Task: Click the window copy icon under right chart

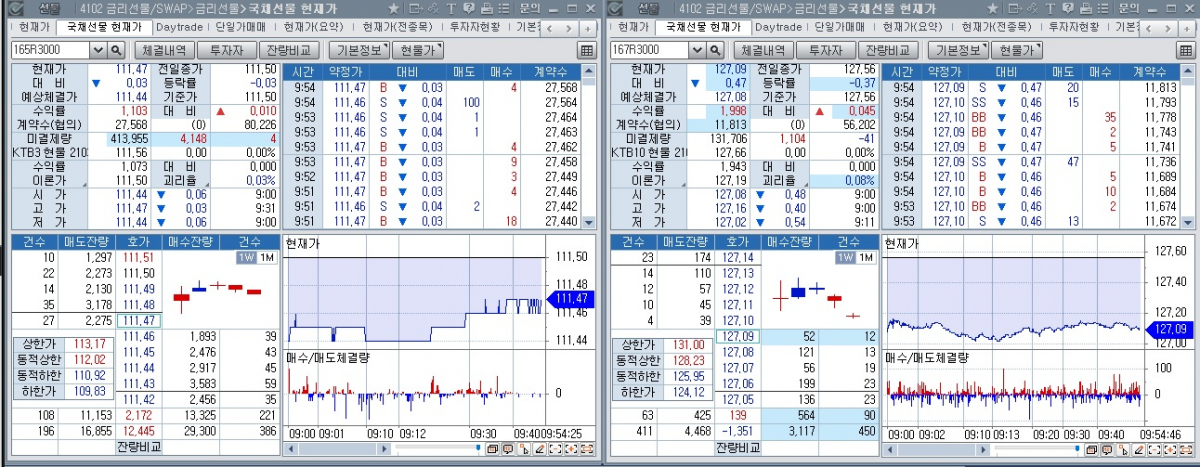Action: pyautogui.click(x=1091, y=449)
